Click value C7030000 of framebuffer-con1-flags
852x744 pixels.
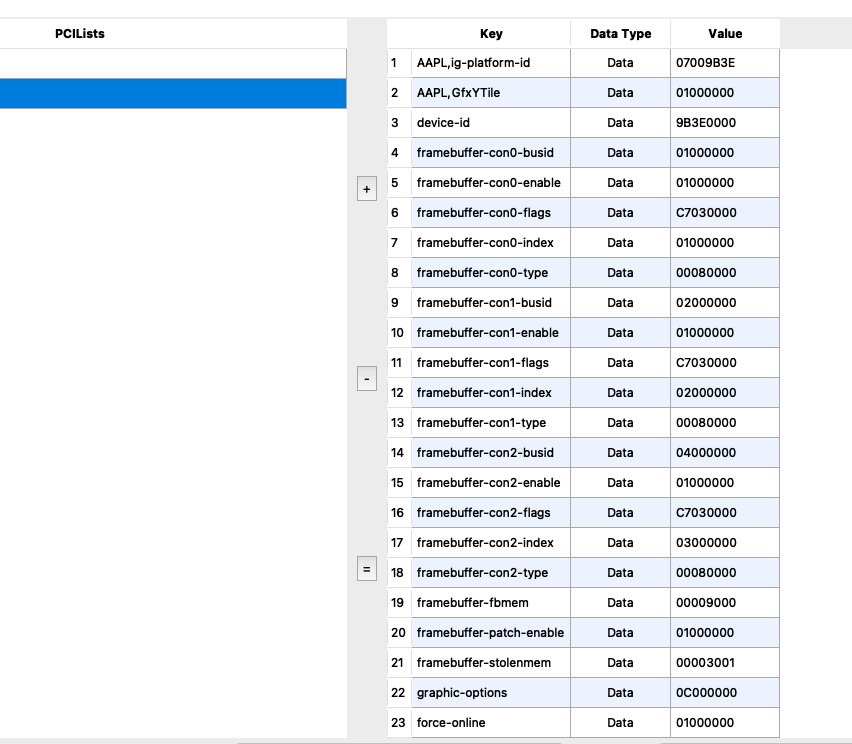click(x=725, y=362)
